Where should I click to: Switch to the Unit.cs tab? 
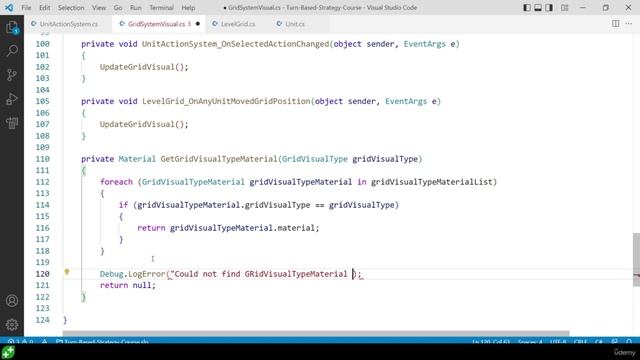tap(295, 24)
